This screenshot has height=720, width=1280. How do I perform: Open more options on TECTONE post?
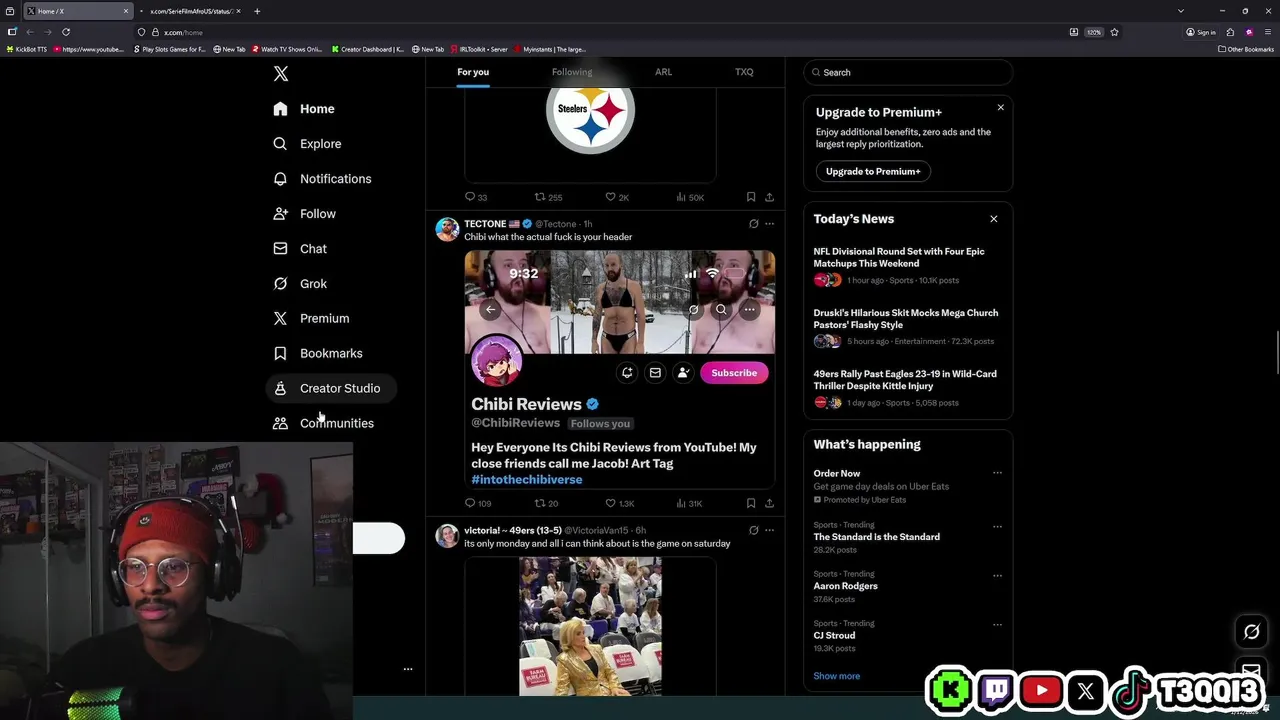pyautogui.click(x=769, y=224)
